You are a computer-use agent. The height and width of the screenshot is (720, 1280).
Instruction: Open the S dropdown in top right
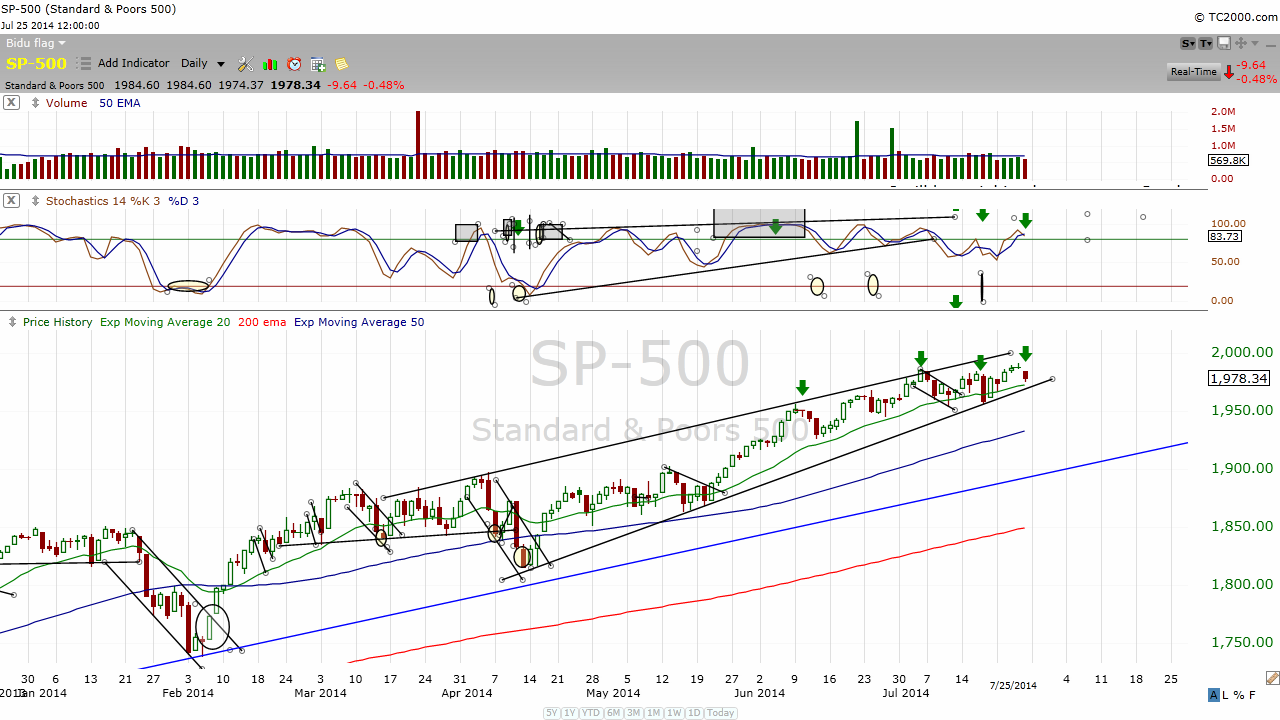(x=1188, y=43)
